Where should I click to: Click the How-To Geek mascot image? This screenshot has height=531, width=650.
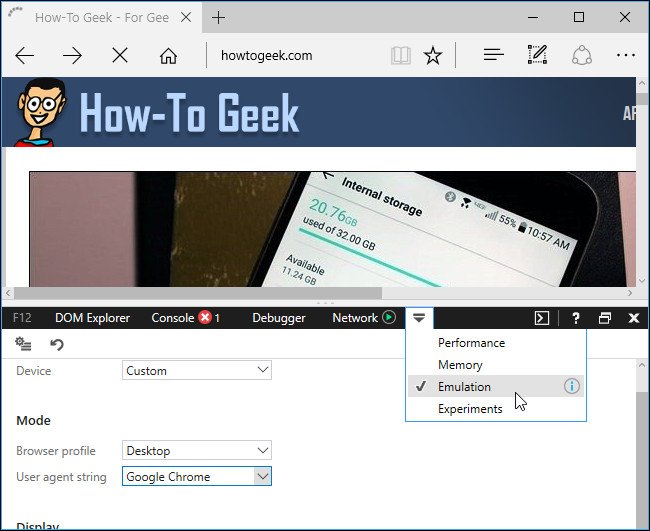click(x=41, y=112)
